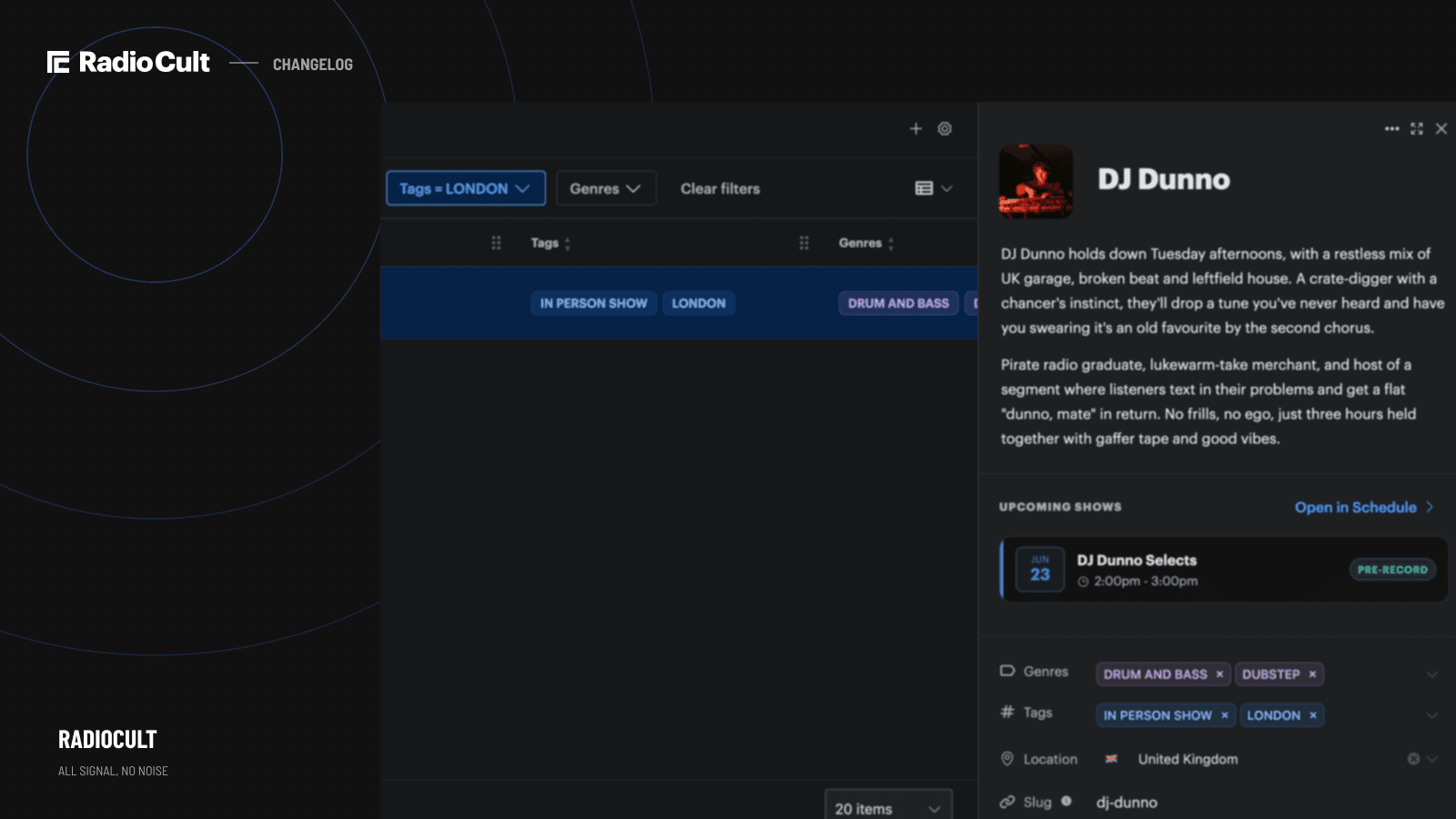This screenshot has width=1456, height=819.
Task: Remove the IN PERSON SHOW tag
Action: point(1225,715)
